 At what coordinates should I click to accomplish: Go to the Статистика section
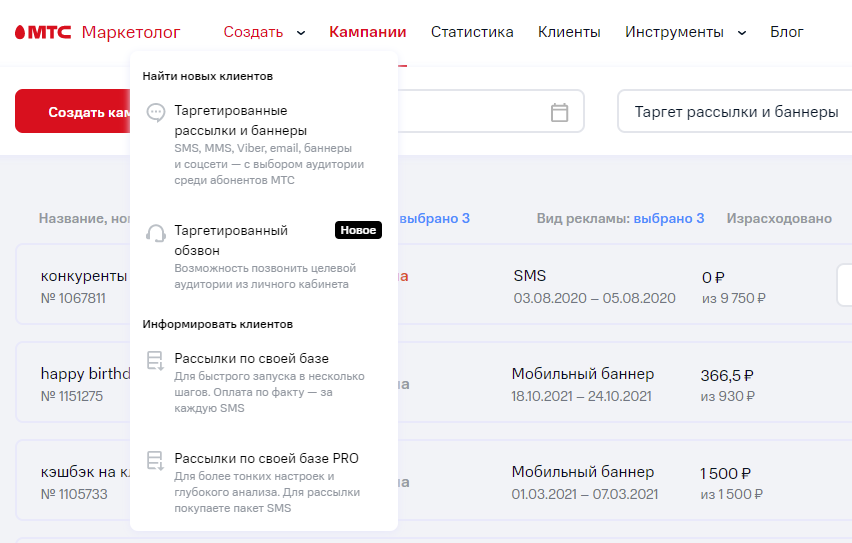tap(472, 32)
